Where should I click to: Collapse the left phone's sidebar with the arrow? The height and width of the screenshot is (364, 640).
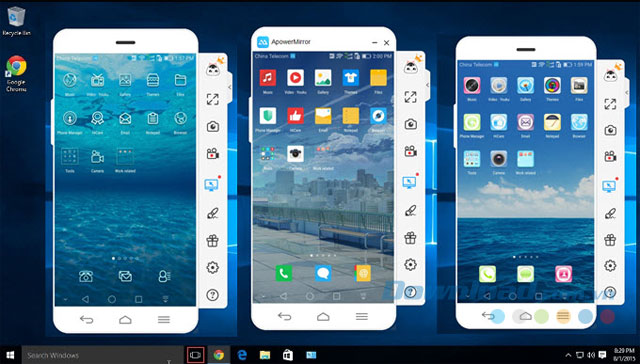pos(229,87)
